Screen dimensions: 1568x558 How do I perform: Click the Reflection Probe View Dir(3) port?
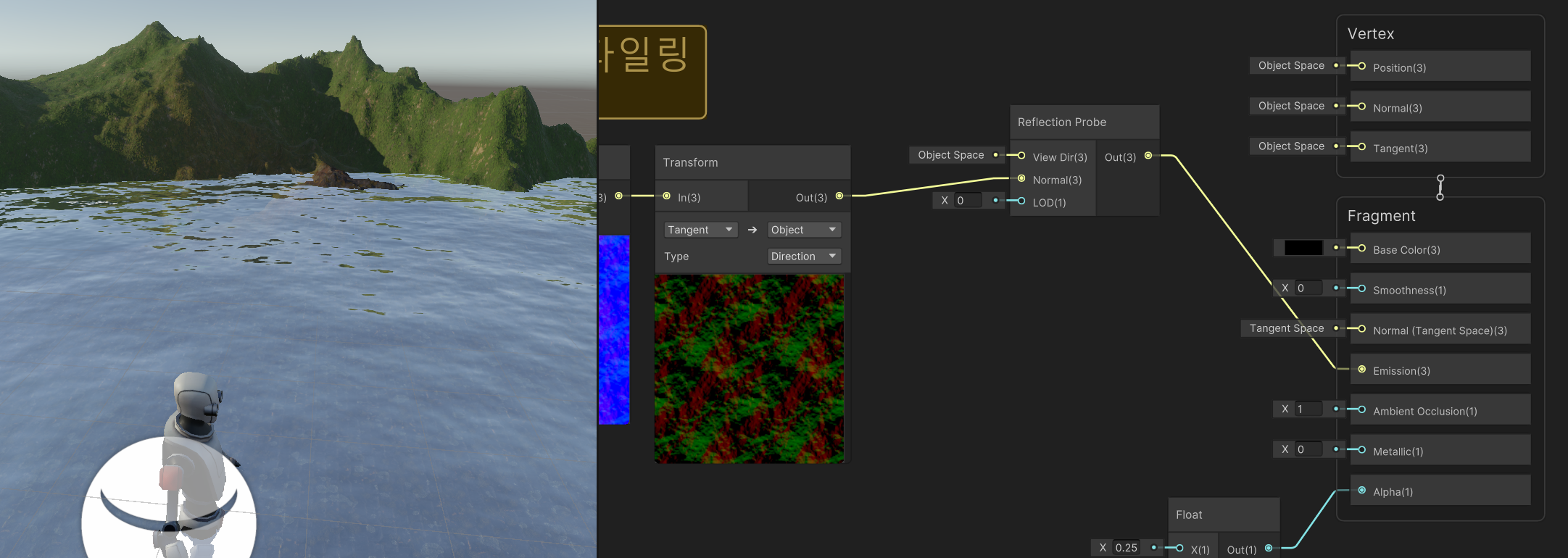pos(1021,156)
